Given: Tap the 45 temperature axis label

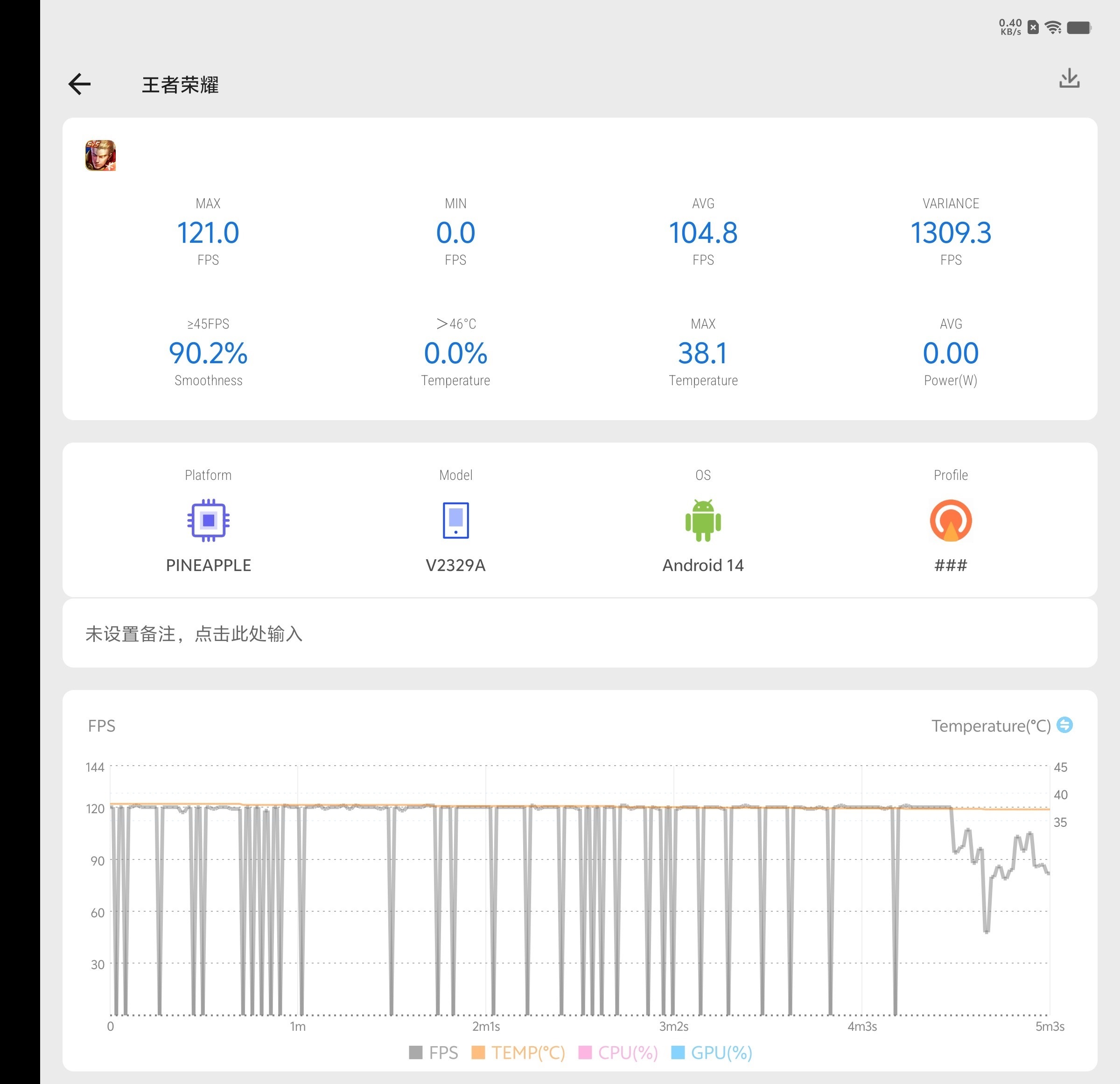Looking at the screenshot, I should [x=1061, y=767].
